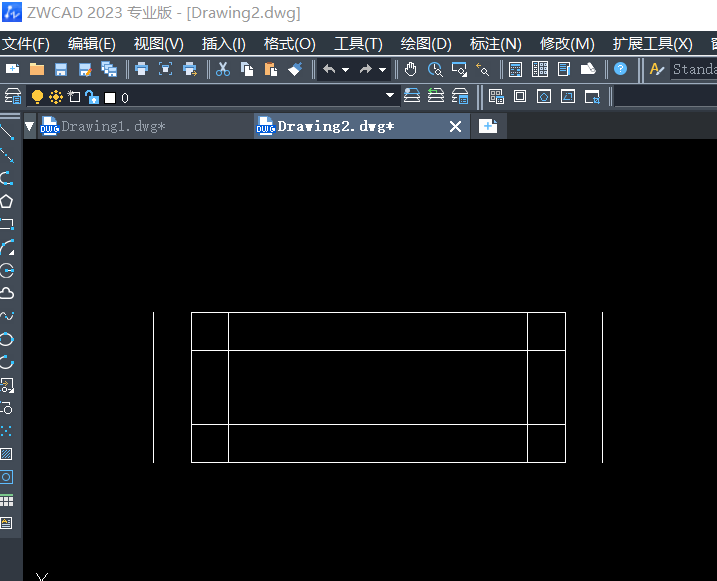The height and width of the screenshot is (581, 717).
Task: Expand the layer dropdown list
Action: click(x=390, y=96)
